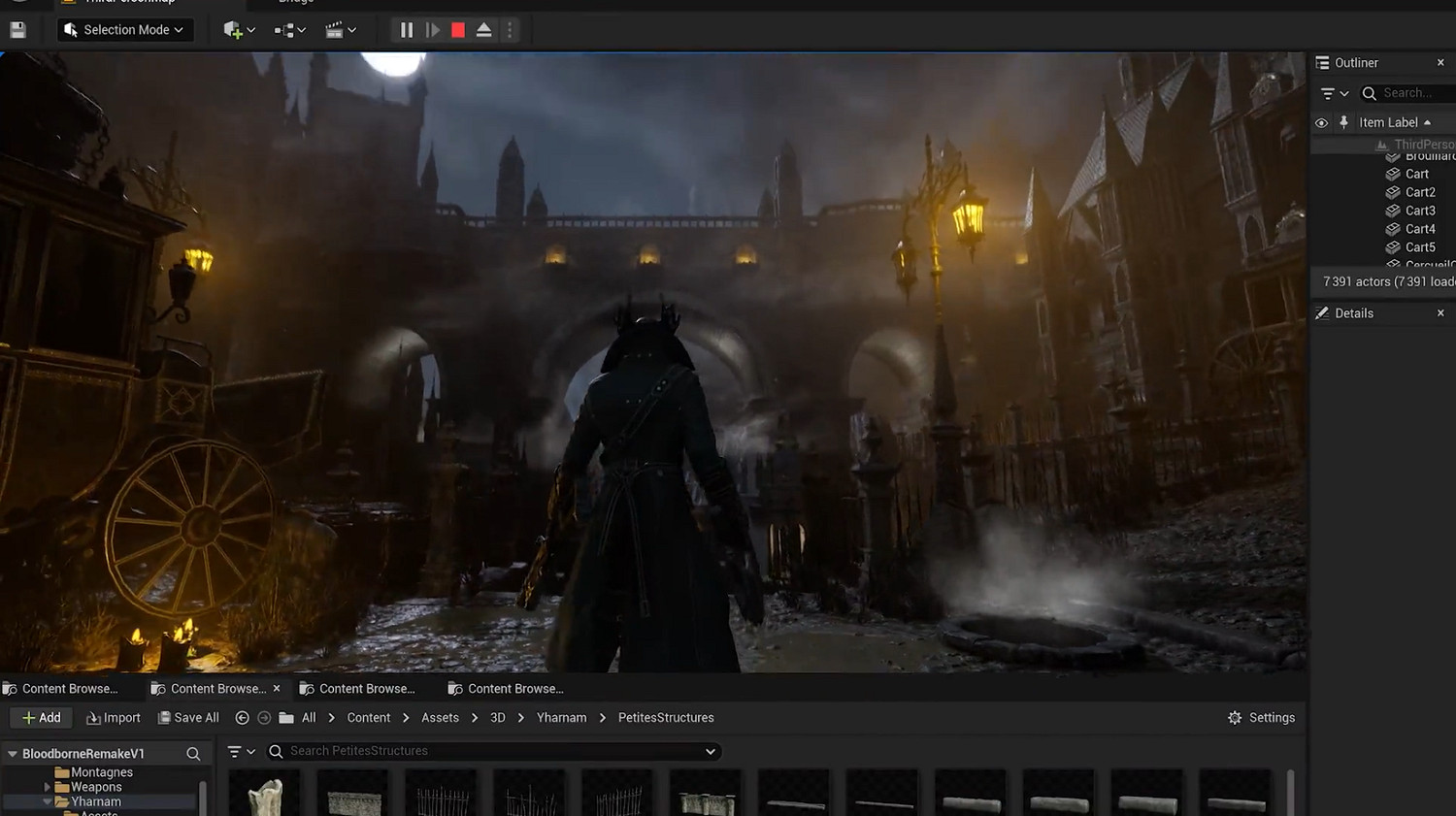This screenshot has height=816, width=1456.
Task: Open the play options three-dot menu
Action: [510, 30]
